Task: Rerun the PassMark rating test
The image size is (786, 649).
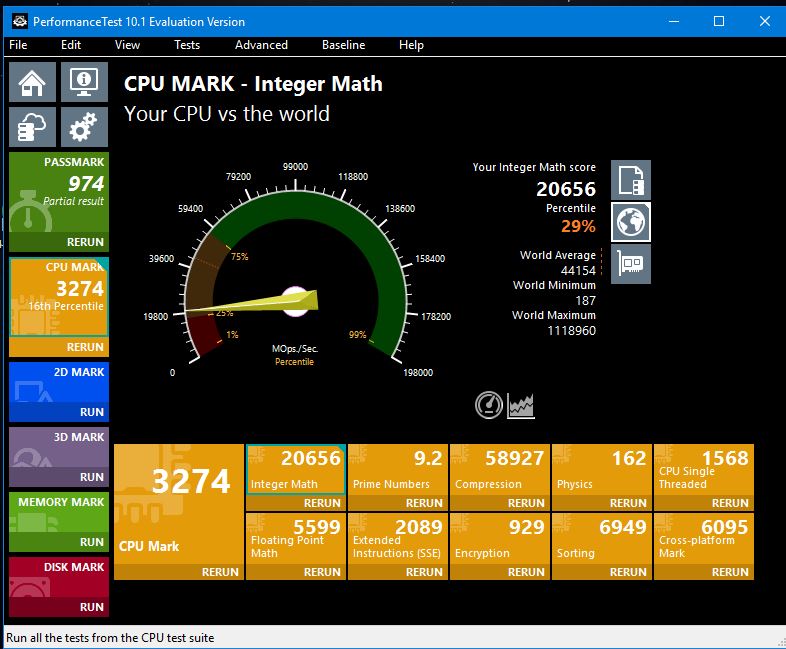Action: click(59, 242)
